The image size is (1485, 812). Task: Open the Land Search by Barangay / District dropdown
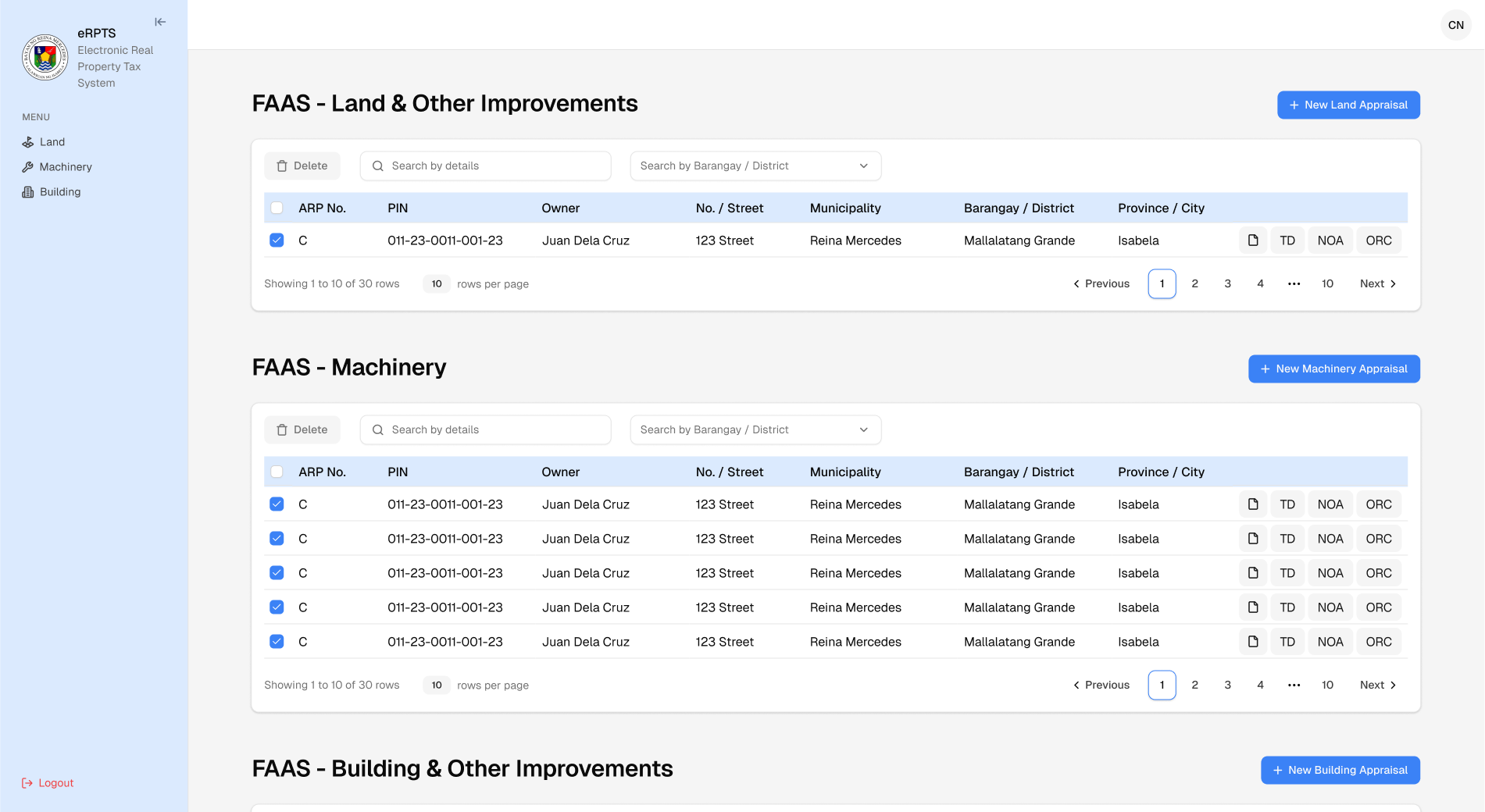pyautogui.click(x=755, y=166)
